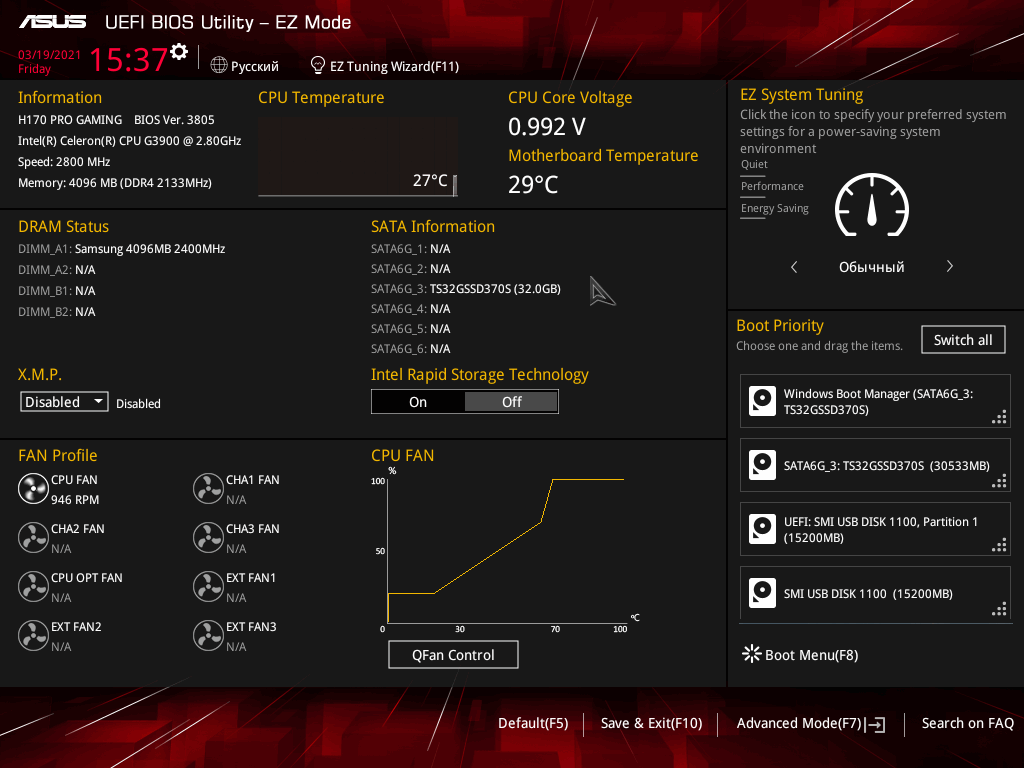Click the SATA6G_1: N/A entry
The width and height of the screenshot is (1024, 768).
[x=411, y=249]
